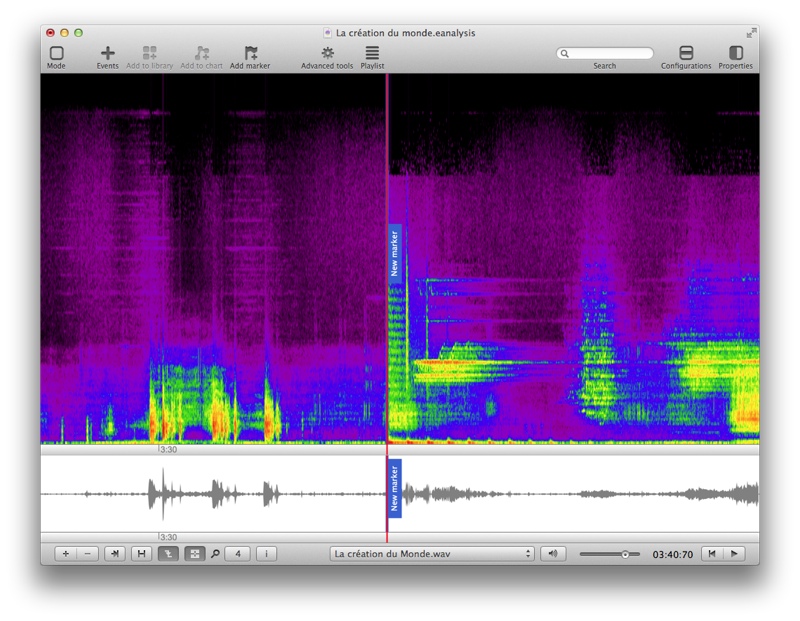Toggle the highlighted cursor-follow button in bottom bar
The height and width of the screenshot is (621, 800).
pos(168,554)
